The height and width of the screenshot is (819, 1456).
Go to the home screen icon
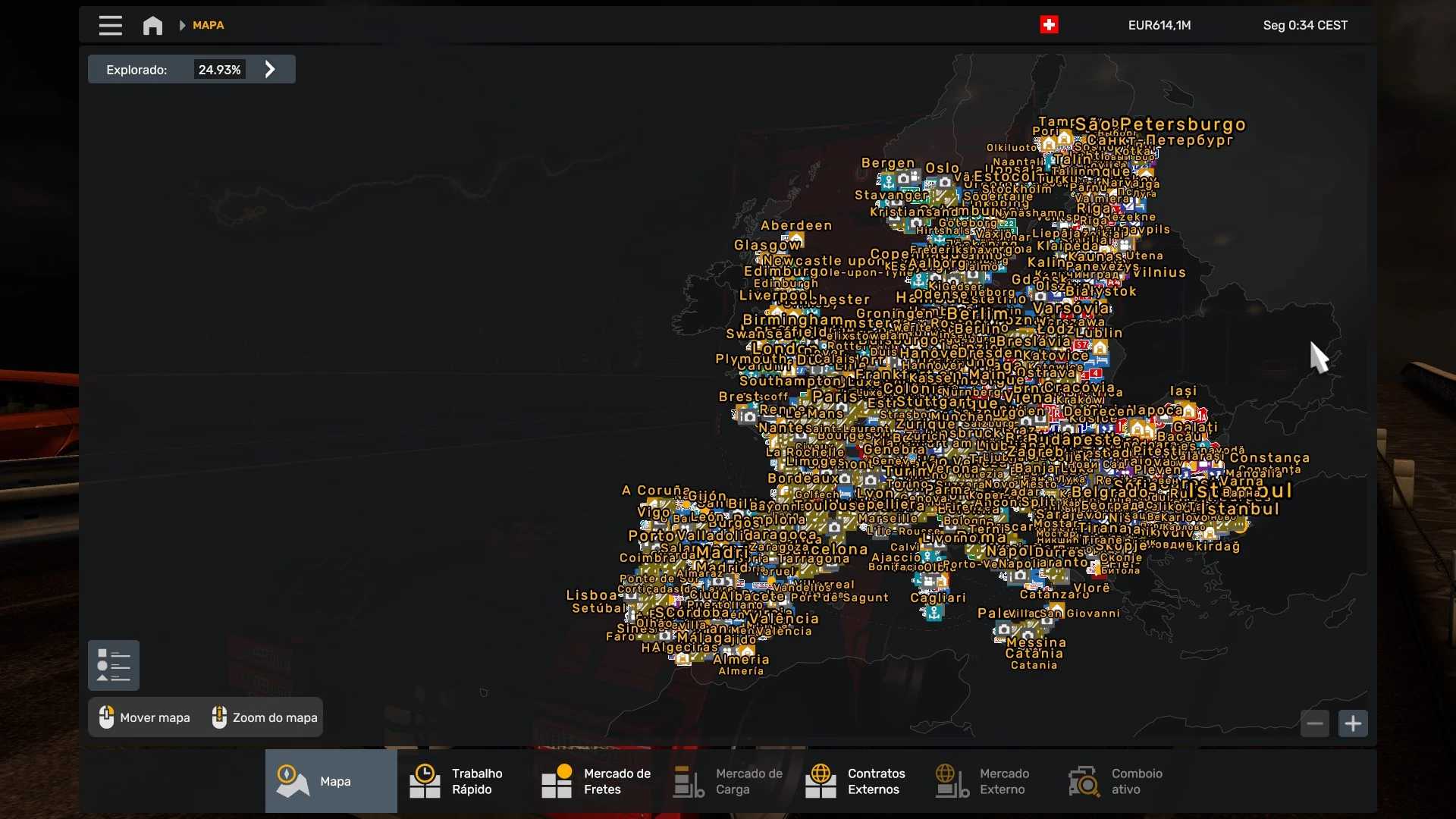(x=152, y=26)
